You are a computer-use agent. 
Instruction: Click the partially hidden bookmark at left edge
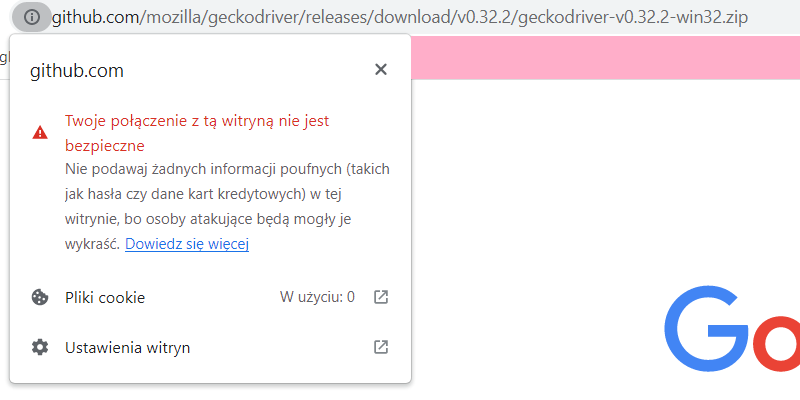[x=4, y=58]
